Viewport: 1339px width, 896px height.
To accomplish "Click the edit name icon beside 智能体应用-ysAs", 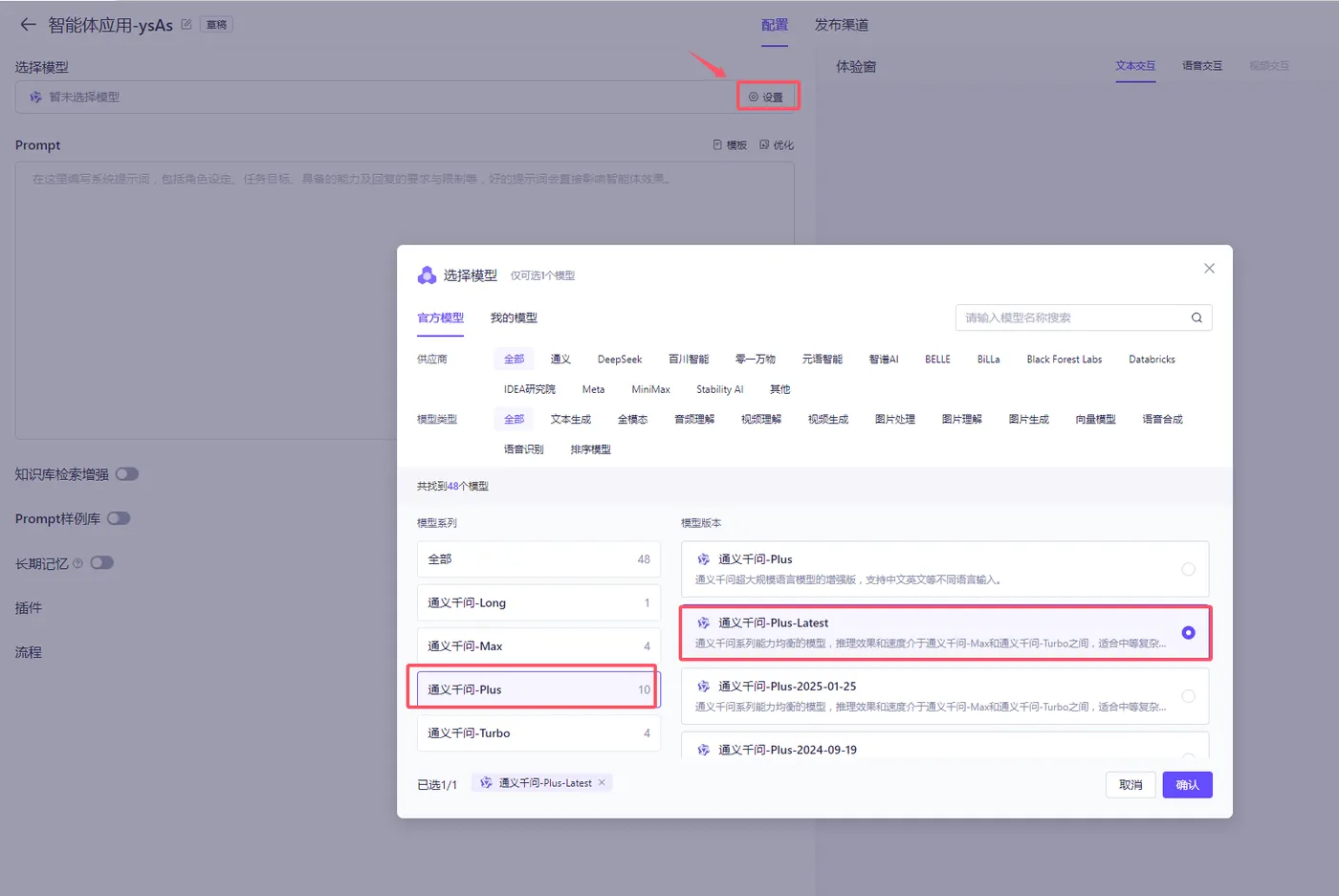I will point(187,24).
